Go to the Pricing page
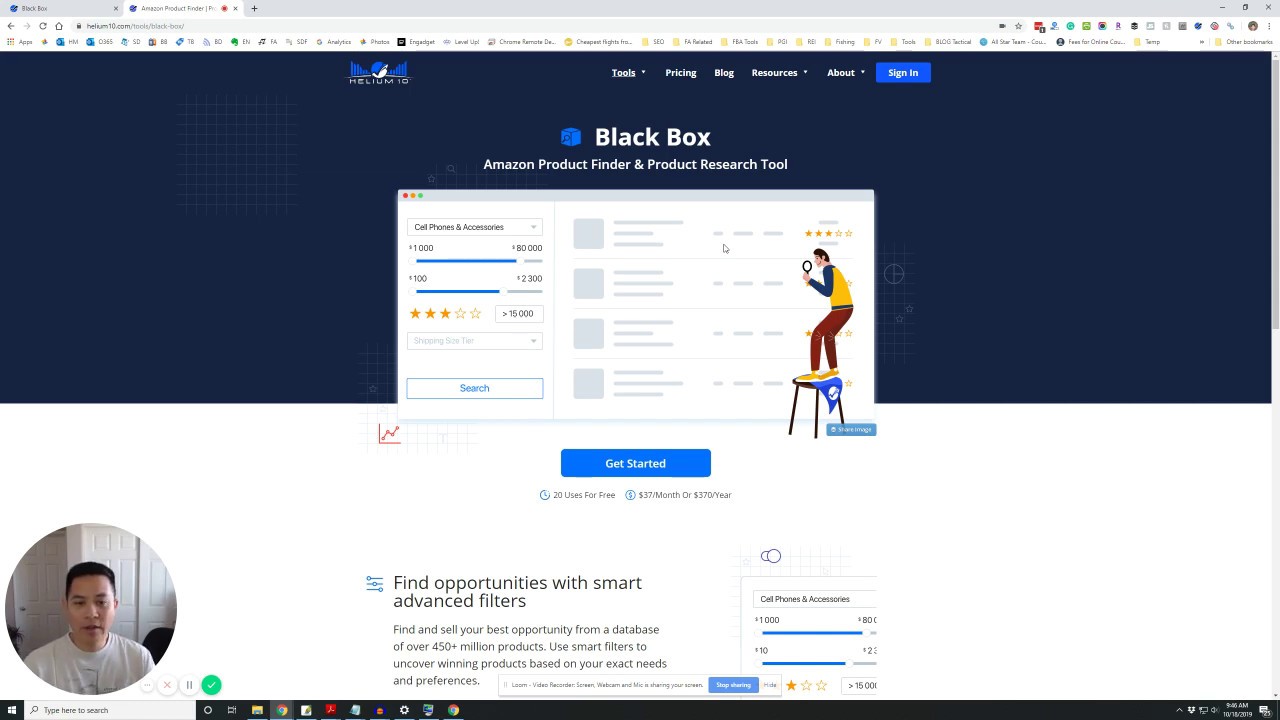The image size is (1280, 720). pos(680,72)
